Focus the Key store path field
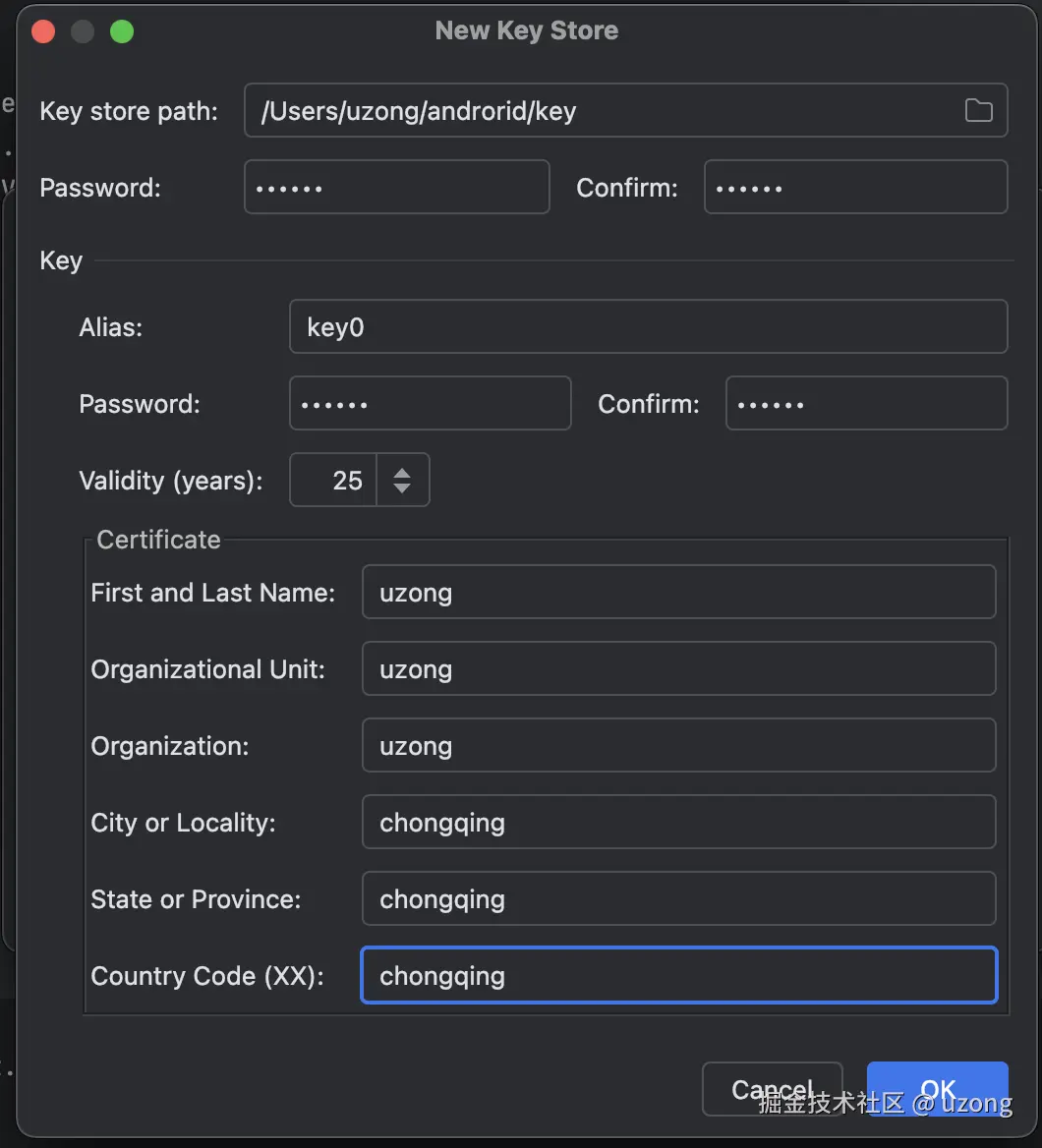The image size is (1042, 1148). pos(600,110)
